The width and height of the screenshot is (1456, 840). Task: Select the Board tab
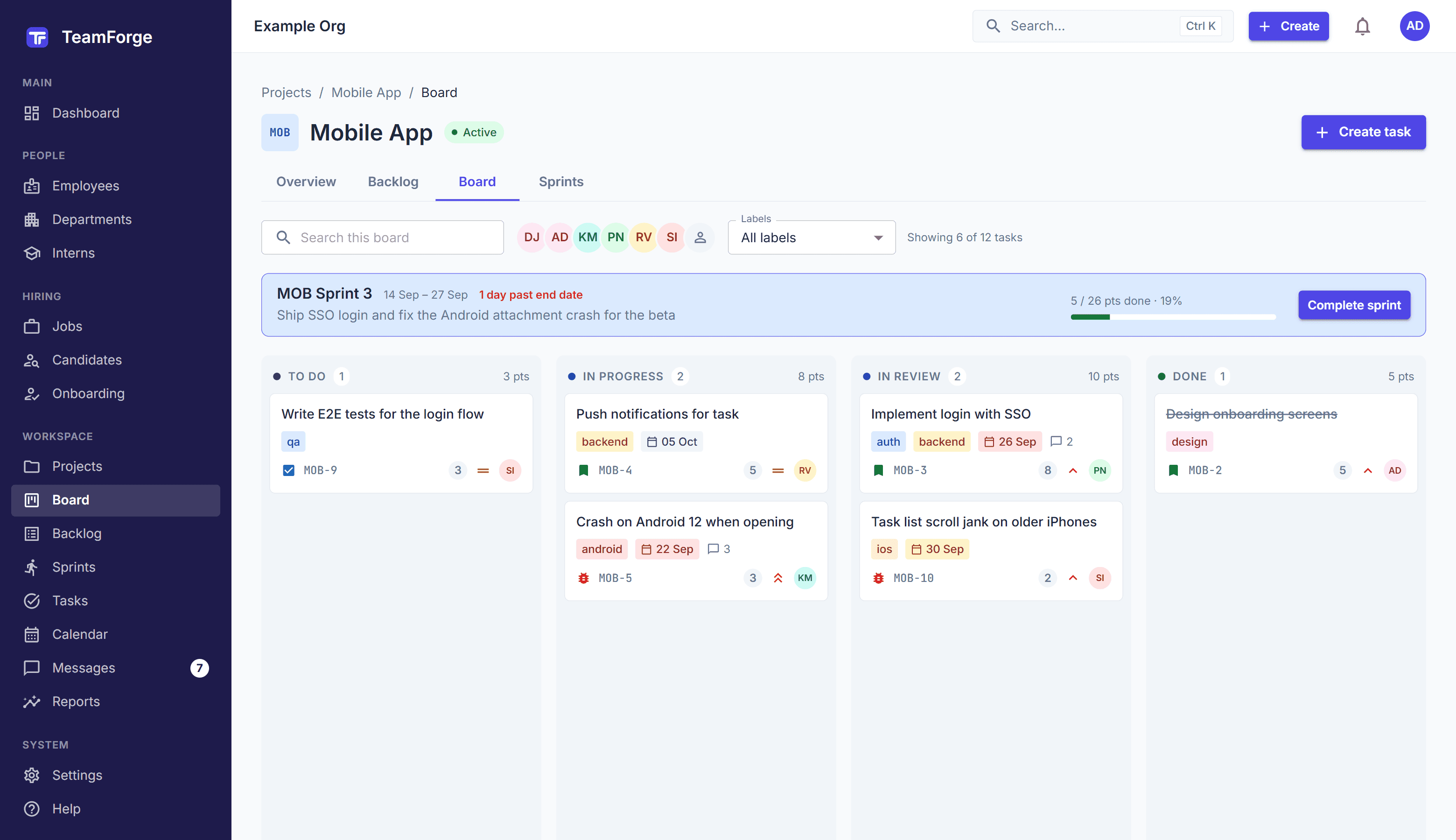click(x=477, y=182)
